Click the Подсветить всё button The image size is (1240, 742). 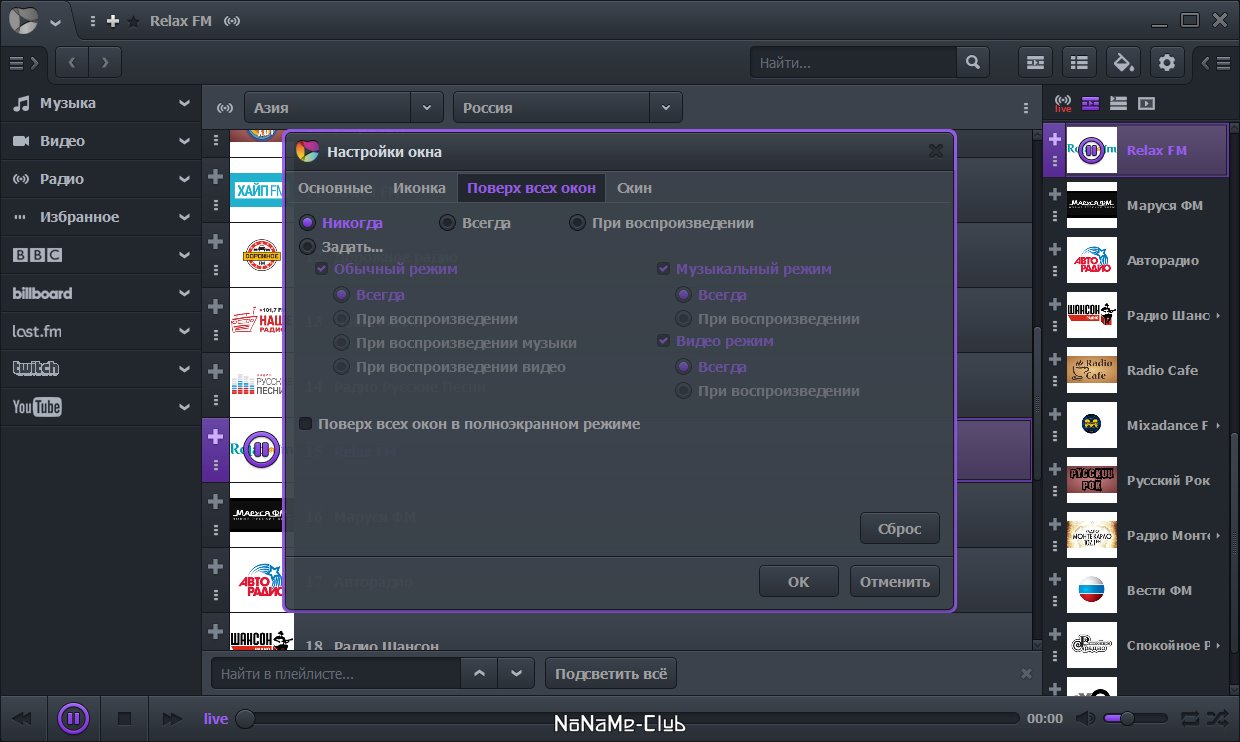click(x=611, y=673)
